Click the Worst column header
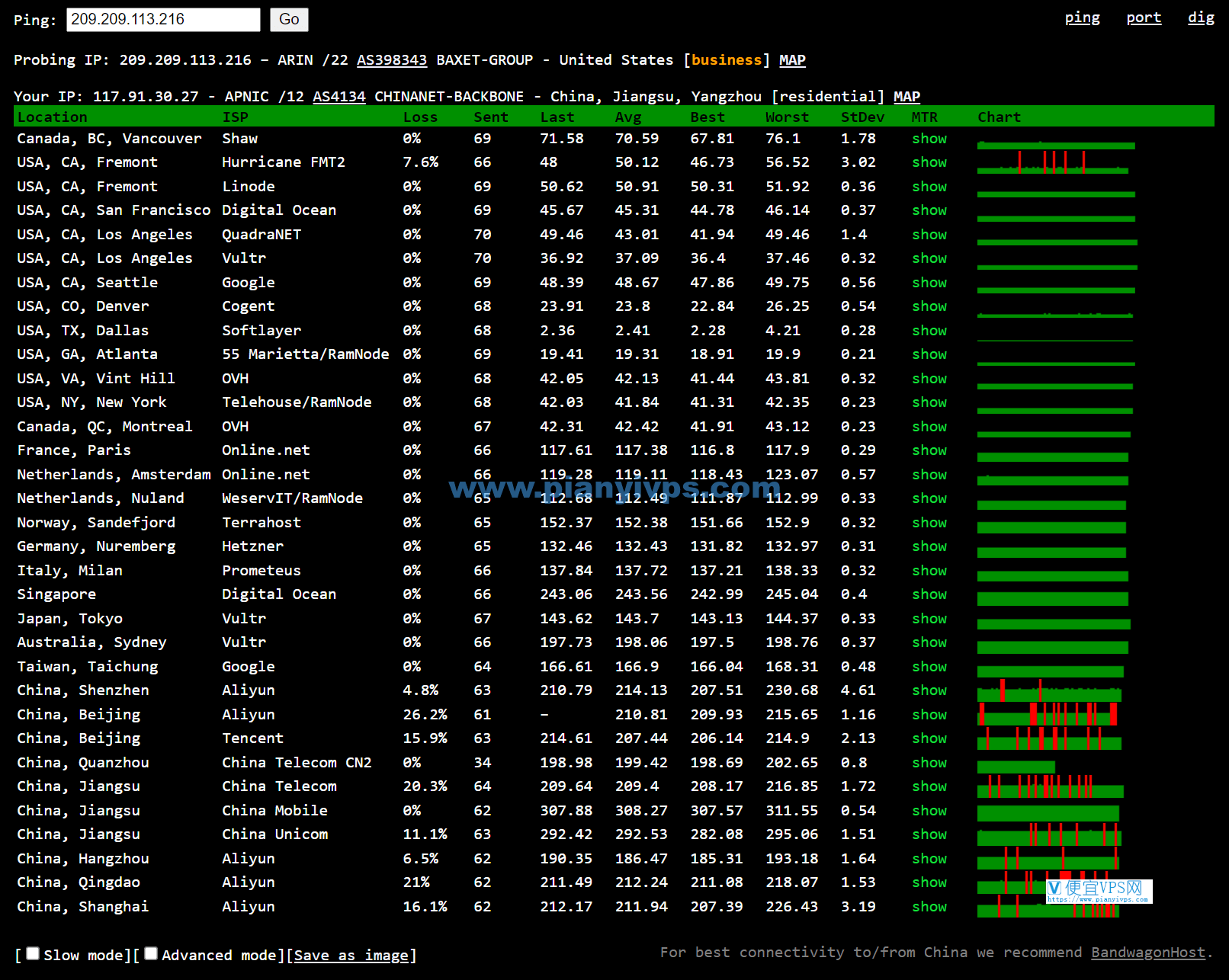1229x980 pixels. pos(787,117)
